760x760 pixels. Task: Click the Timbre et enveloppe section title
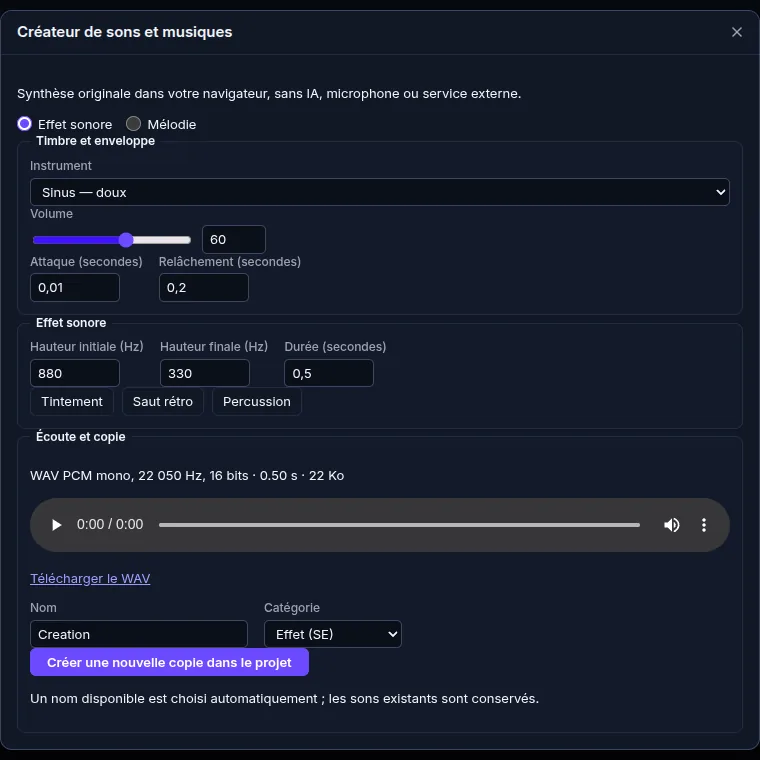click(x=95, y=141)
